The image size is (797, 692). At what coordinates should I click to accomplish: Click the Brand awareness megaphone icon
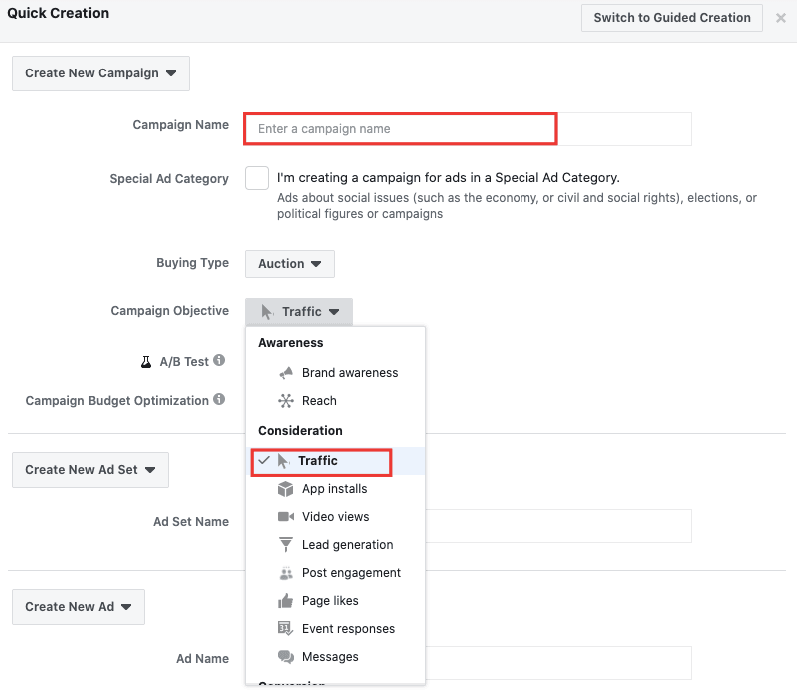286,373
